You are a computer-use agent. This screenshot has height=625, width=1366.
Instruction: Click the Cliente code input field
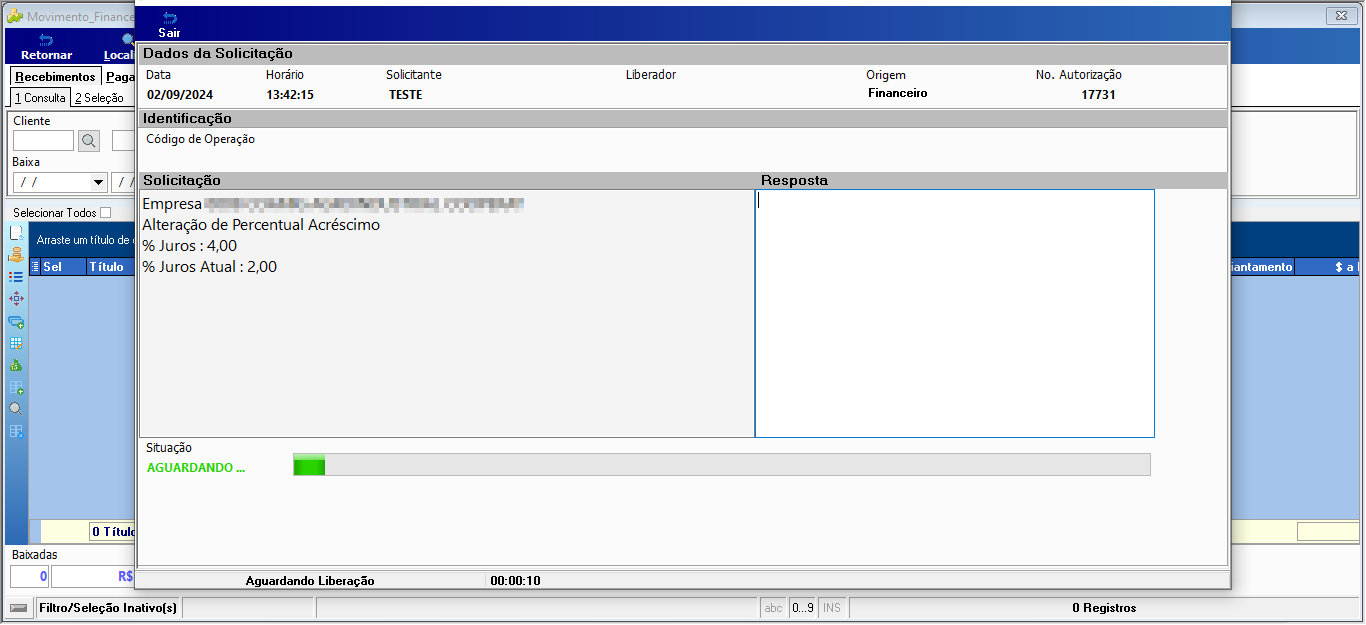coord(43,141)
